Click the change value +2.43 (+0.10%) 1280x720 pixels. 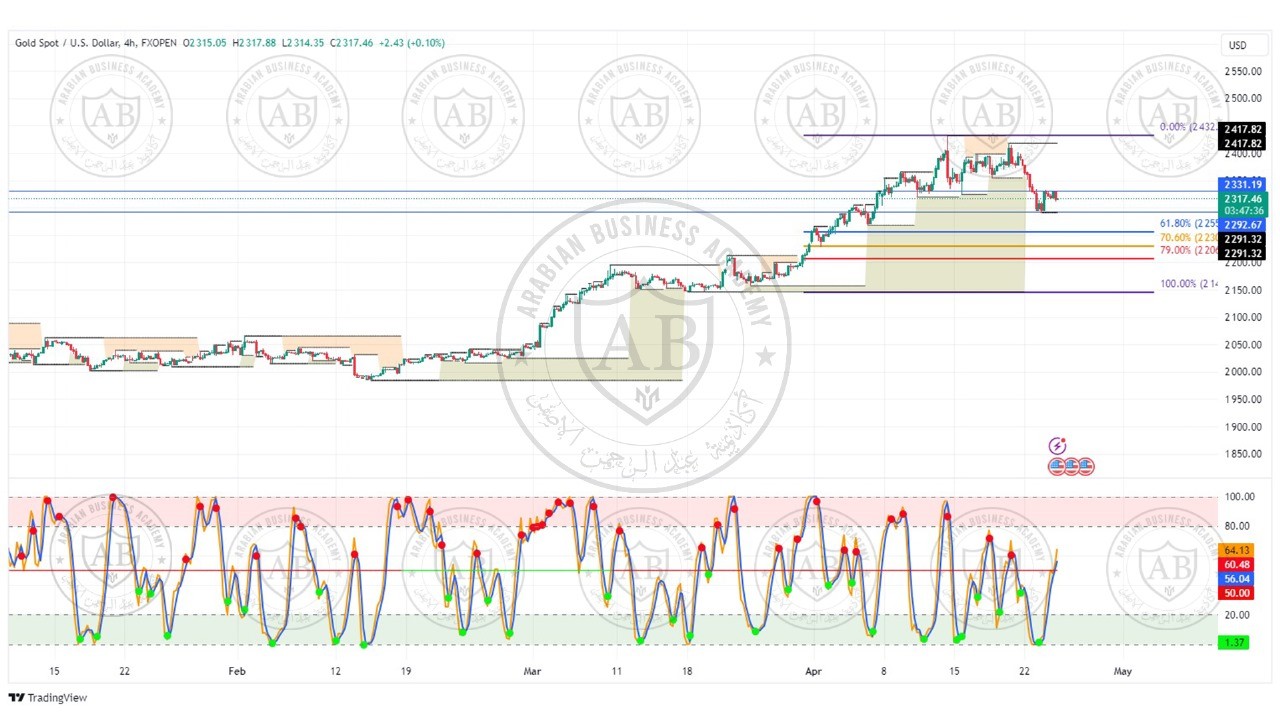click(414, 43)
